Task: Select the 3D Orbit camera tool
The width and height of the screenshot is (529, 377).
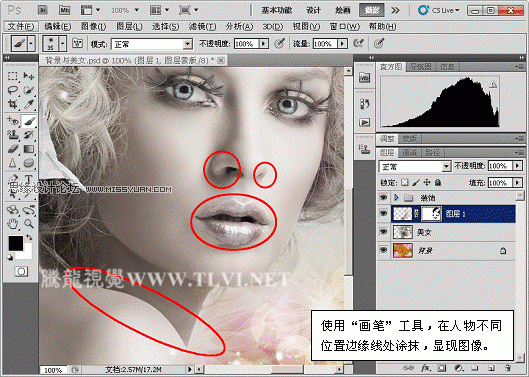Action: click(29, 210)
